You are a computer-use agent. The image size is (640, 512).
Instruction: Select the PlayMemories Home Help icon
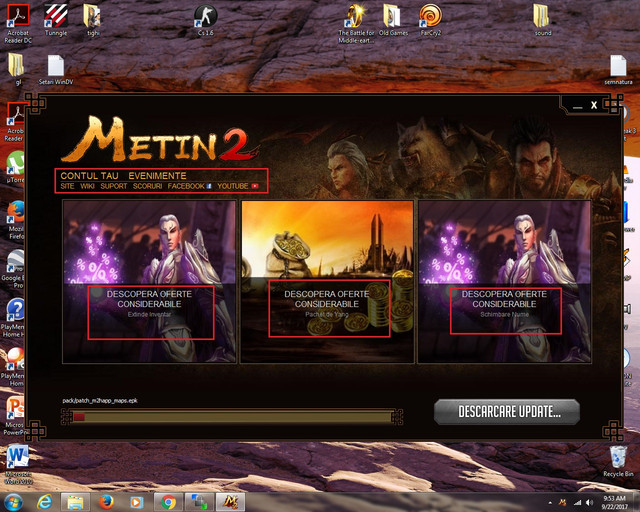(15, 318)
